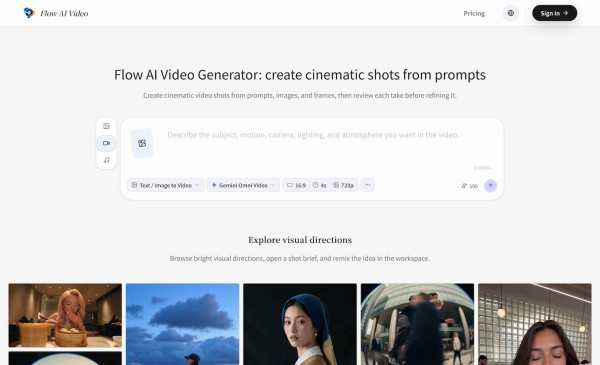Open the Text / Image to Video dropdown

point(165,185)
